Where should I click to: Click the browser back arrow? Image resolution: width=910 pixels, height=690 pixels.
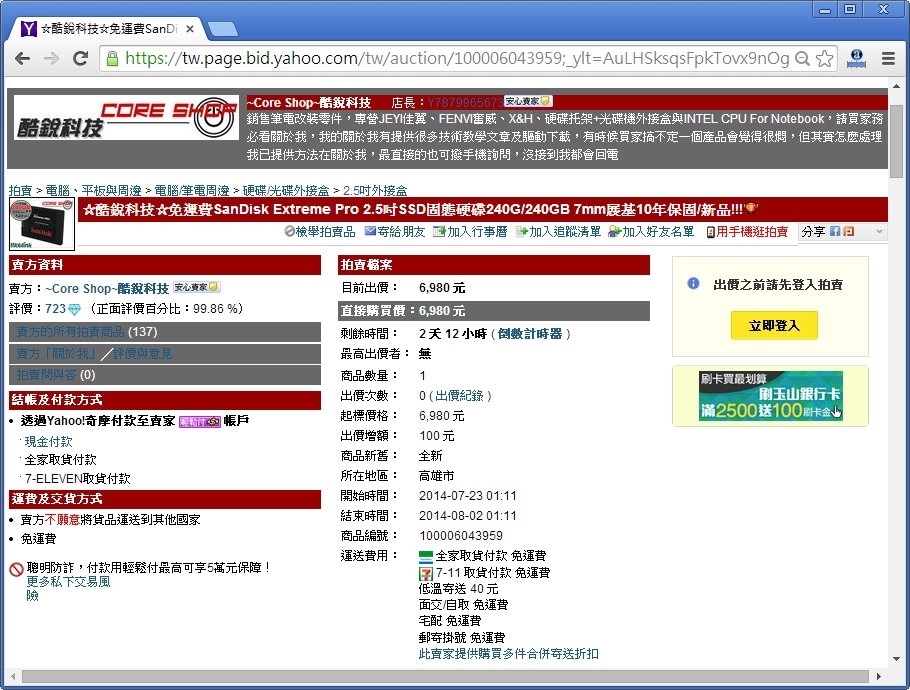tap(23, 58)
